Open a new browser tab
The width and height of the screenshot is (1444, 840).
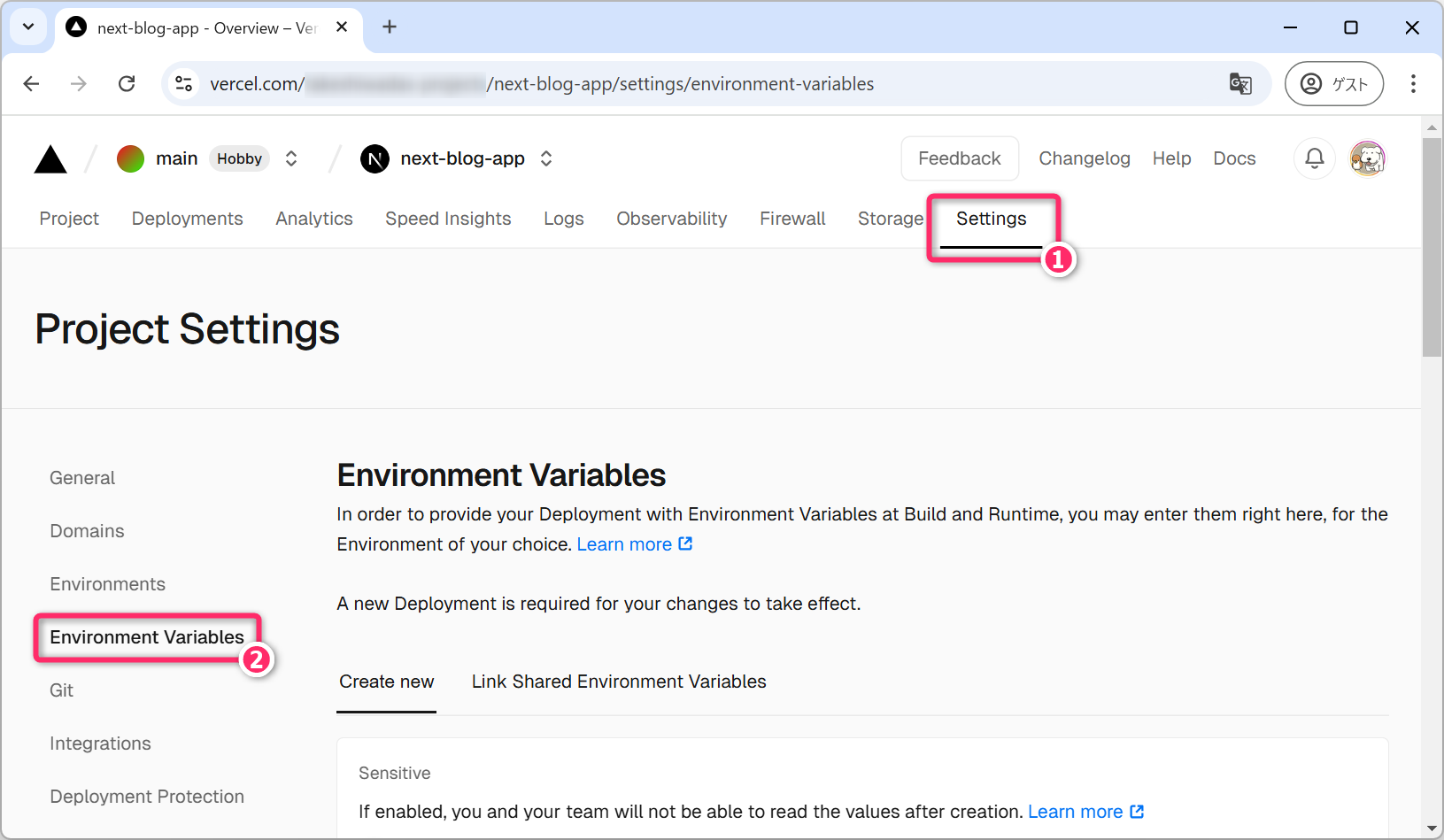[x=390, y=27]
